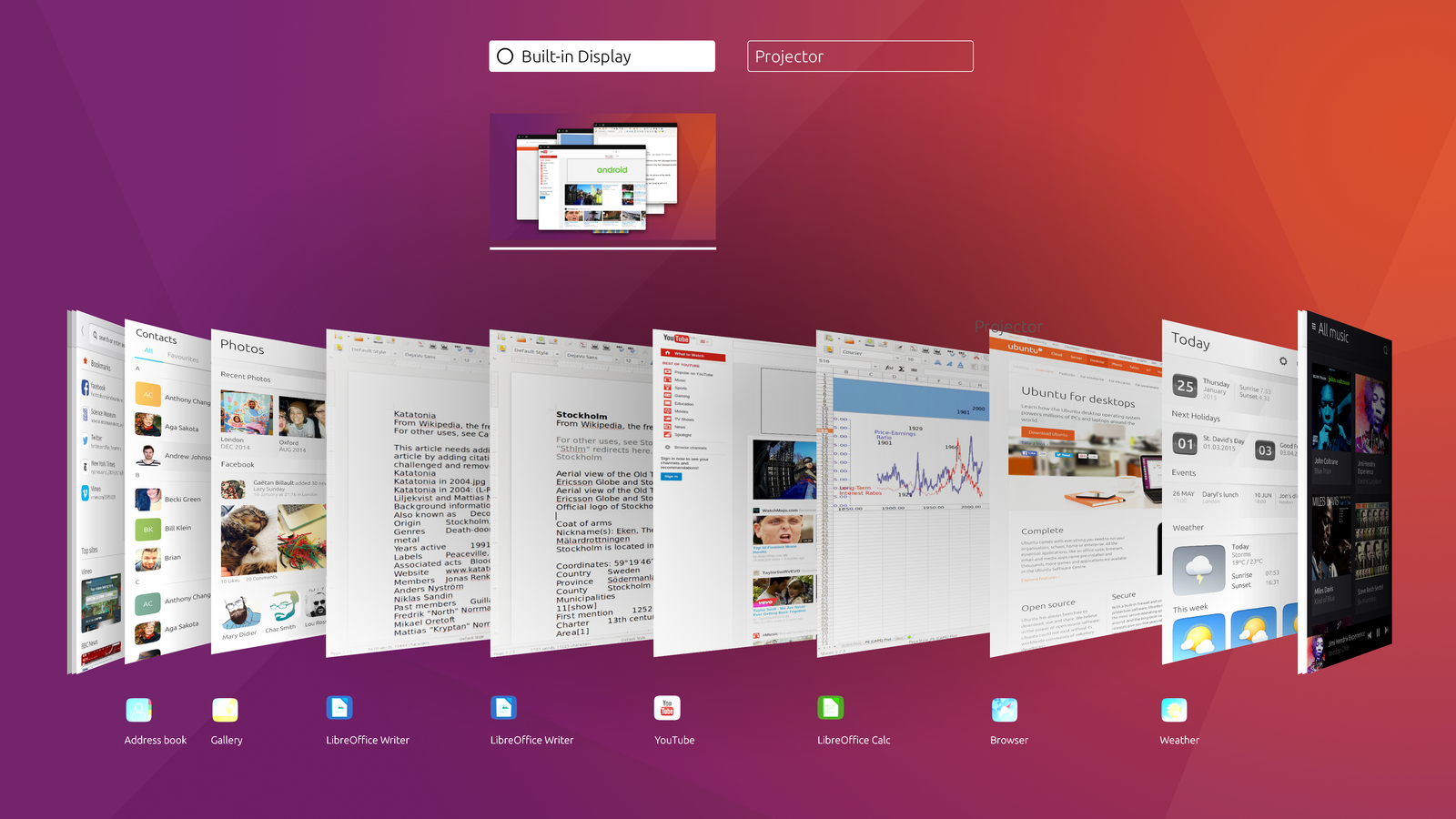Click the Browse channels icon in YouTube
Screen dimensions: 1456x819
668,447
